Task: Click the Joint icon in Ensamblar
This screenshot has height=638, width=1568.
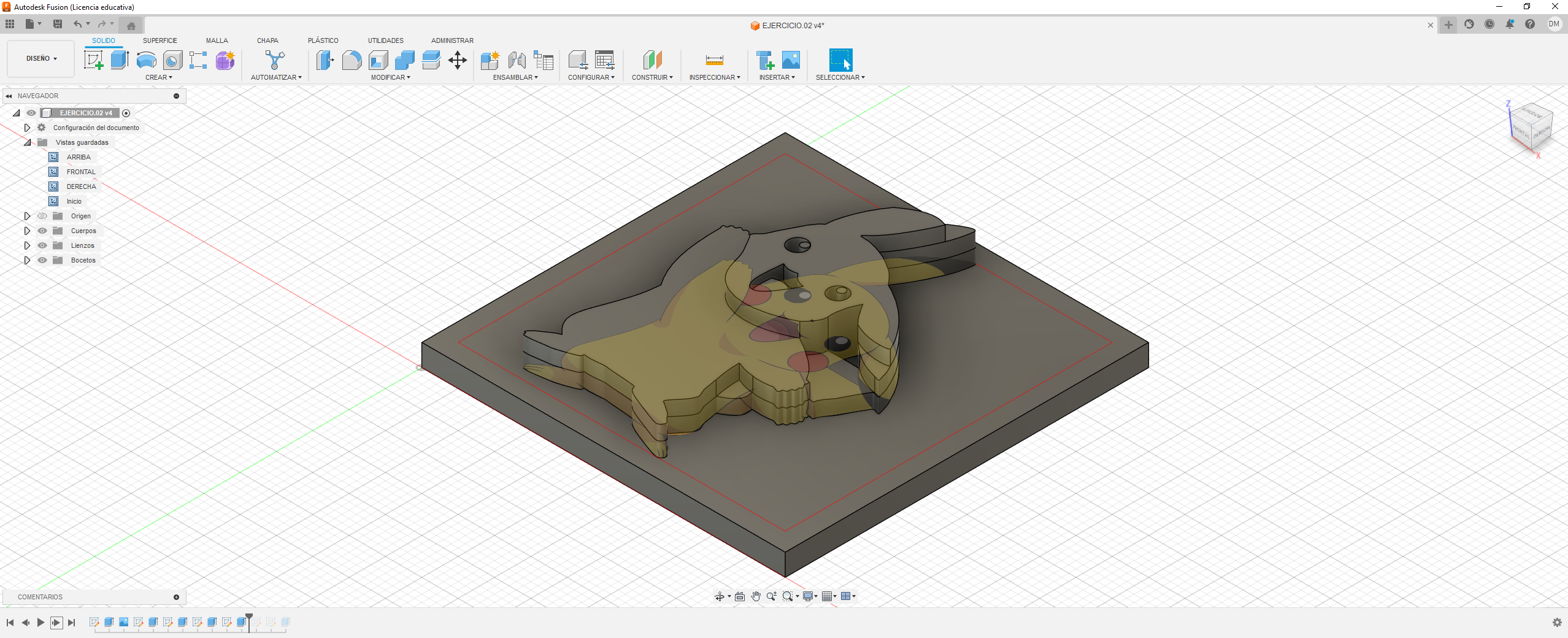Action: pos(517,60)
